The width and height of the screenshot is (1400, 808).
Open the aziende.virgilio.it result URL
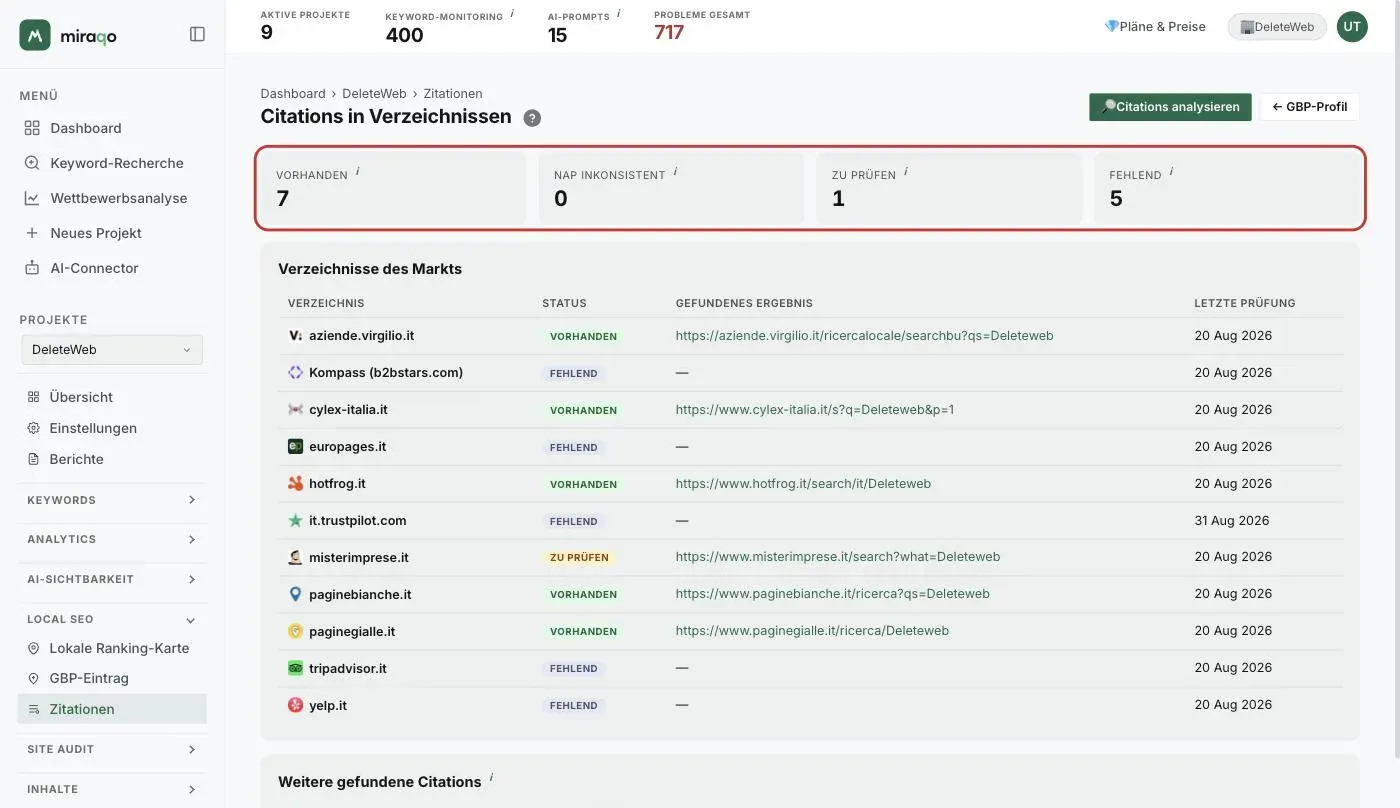click(865, 336)
